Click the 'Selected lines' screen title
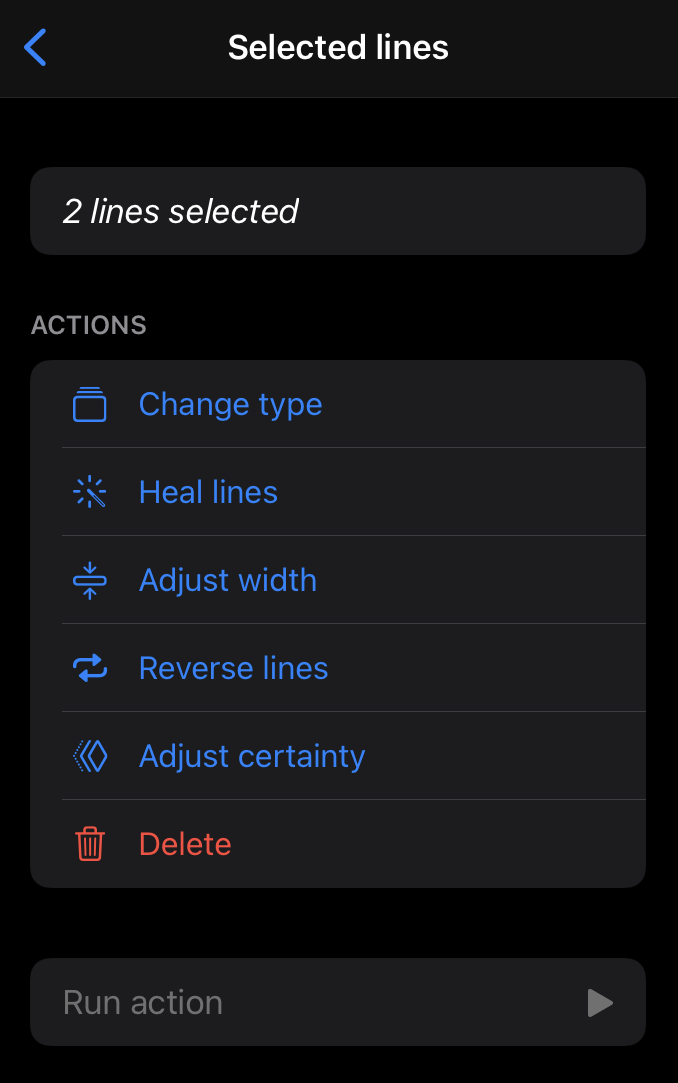 point(338,47)
